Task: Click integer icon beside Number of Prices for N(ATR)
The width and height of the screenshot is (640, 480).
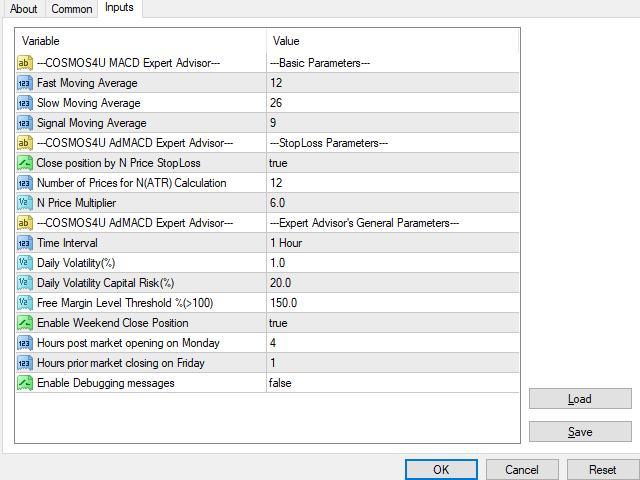Action: coord(25,183)
